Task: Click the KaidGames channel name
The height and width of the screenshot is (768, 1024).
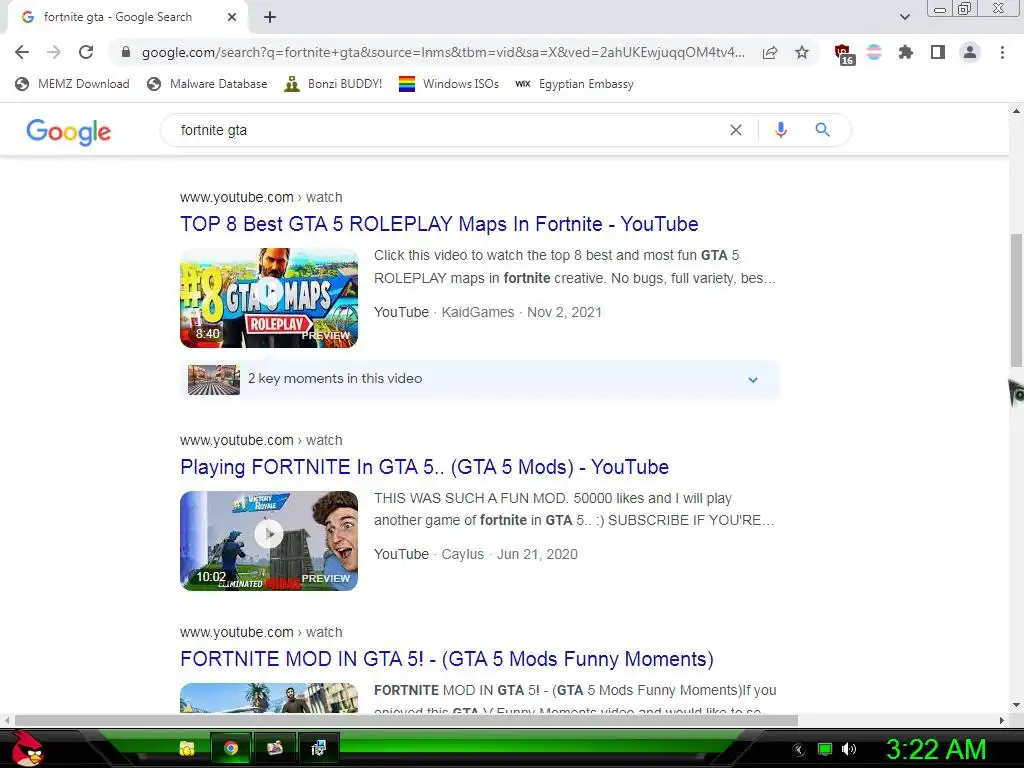Action: [x=477, y=312]
